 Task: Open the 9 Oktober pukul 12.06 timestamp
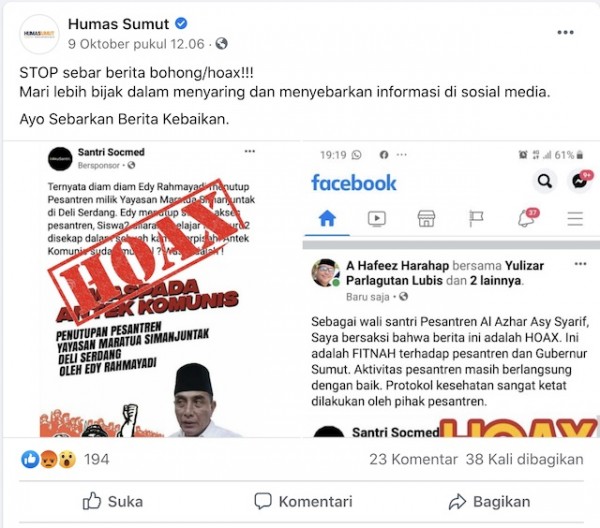pyautogui.click(x=136, y=44)
